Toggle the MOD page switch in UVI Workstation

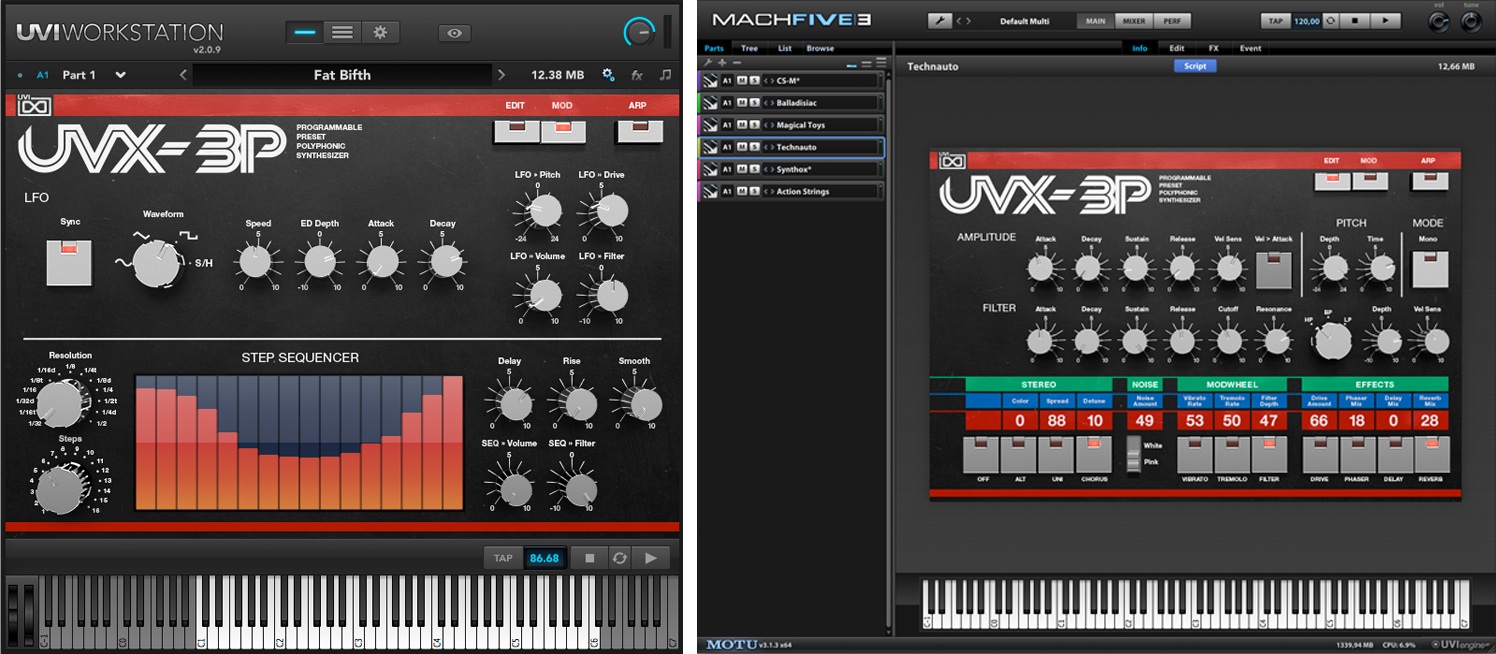point(563,131)
